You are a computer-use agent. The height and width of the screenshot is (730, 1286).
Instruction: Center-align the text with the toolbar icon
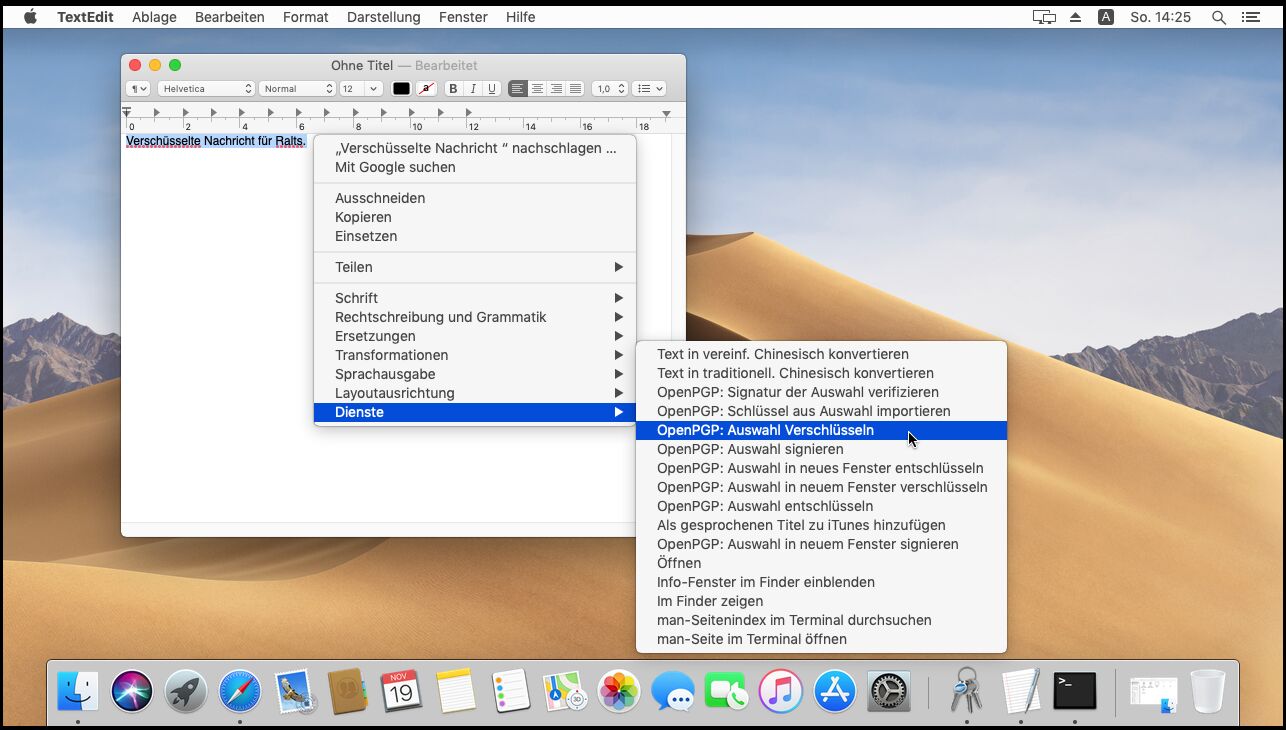[x=537, y=89]
